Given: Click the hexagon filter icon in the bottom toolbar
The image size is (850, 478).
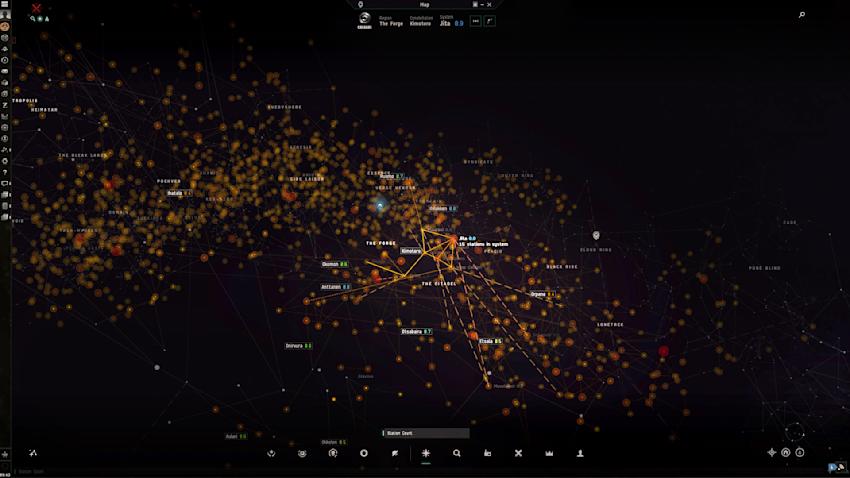Looking at the screenshot, I should (x=333, y=453).
